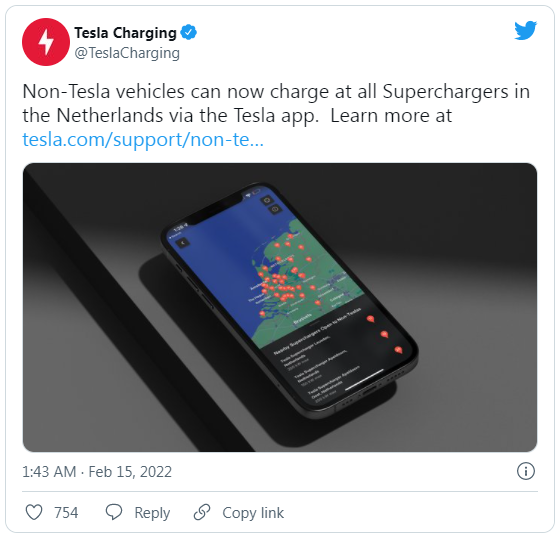Open the 1:43 AM Feb 15, 2022 timestamp

click(x=97, y=472)
